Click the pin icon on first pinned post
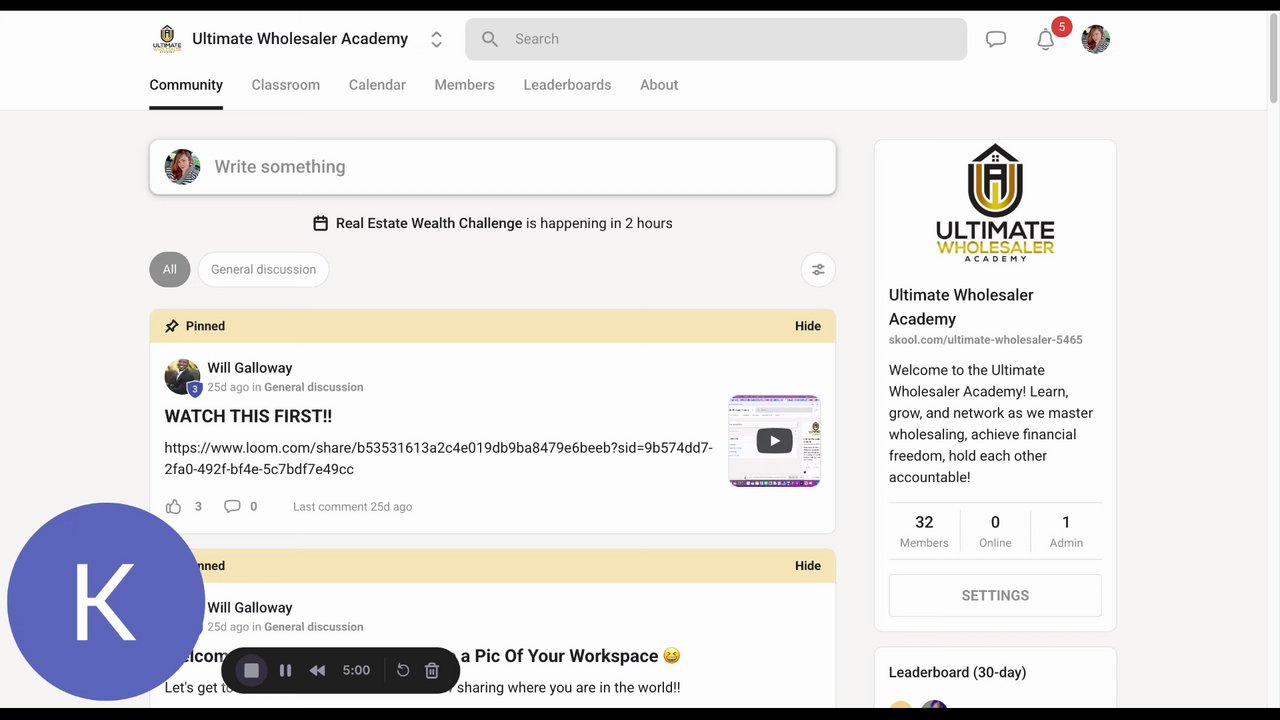 (172, 326)
